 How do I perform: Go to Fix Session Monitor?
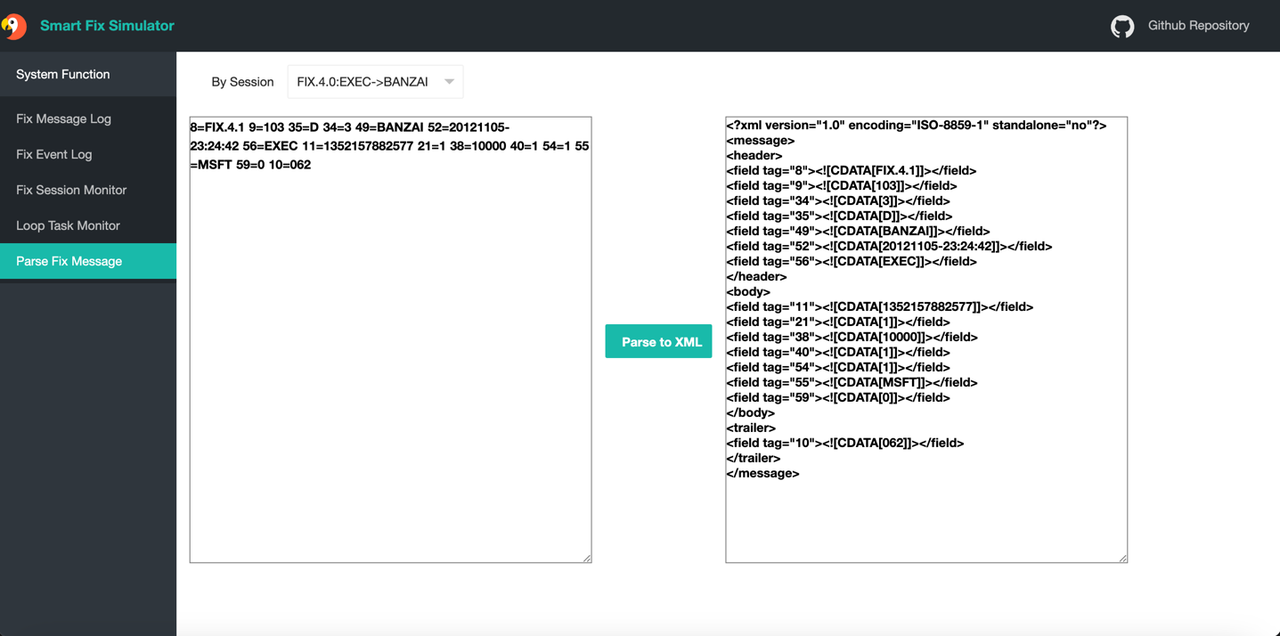88,190
